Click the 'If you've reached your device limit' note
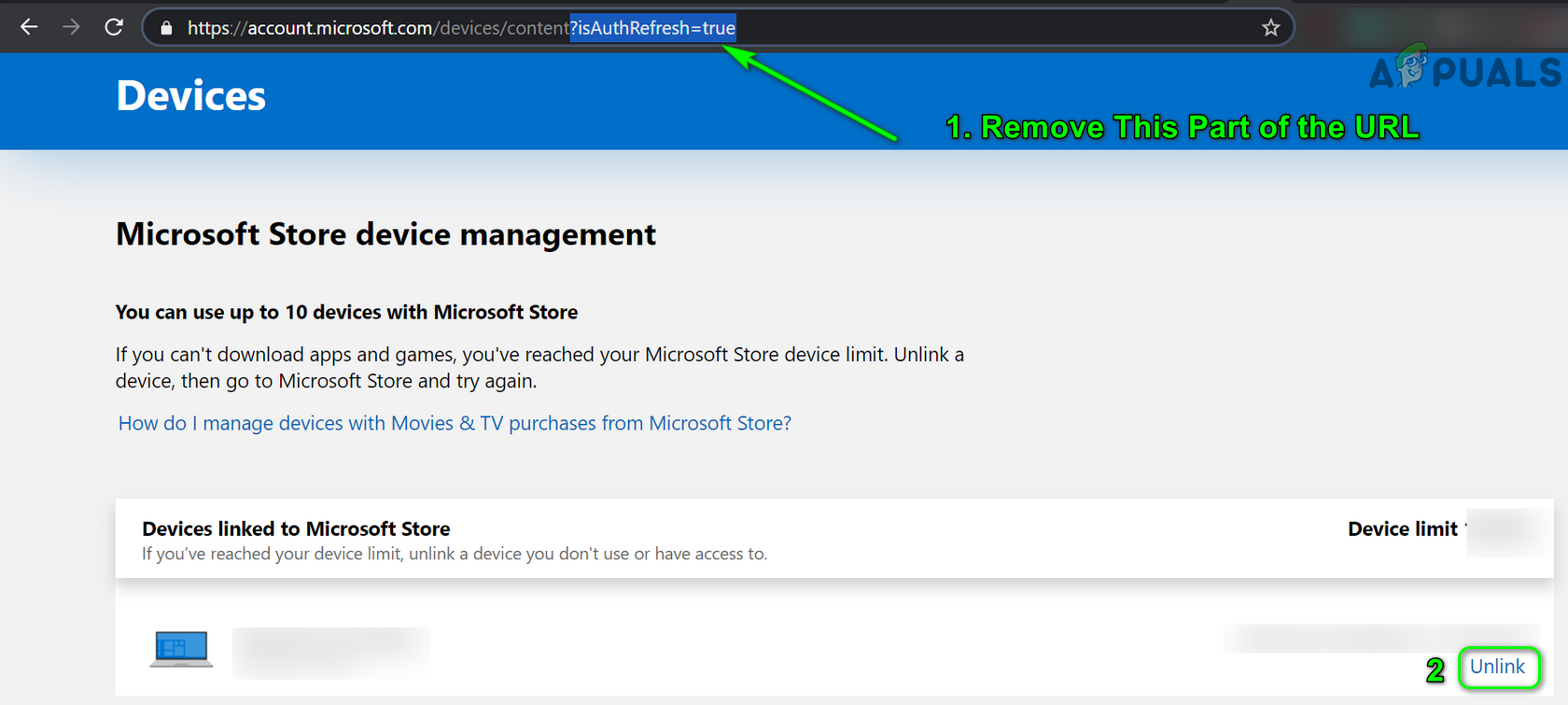 coord(455,554)
